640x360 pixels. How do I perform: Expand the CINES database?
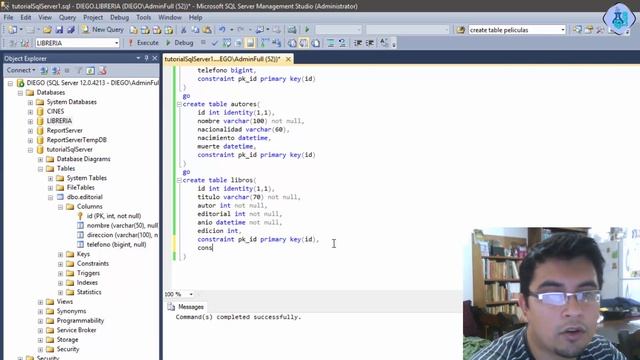tap(30, 112)
